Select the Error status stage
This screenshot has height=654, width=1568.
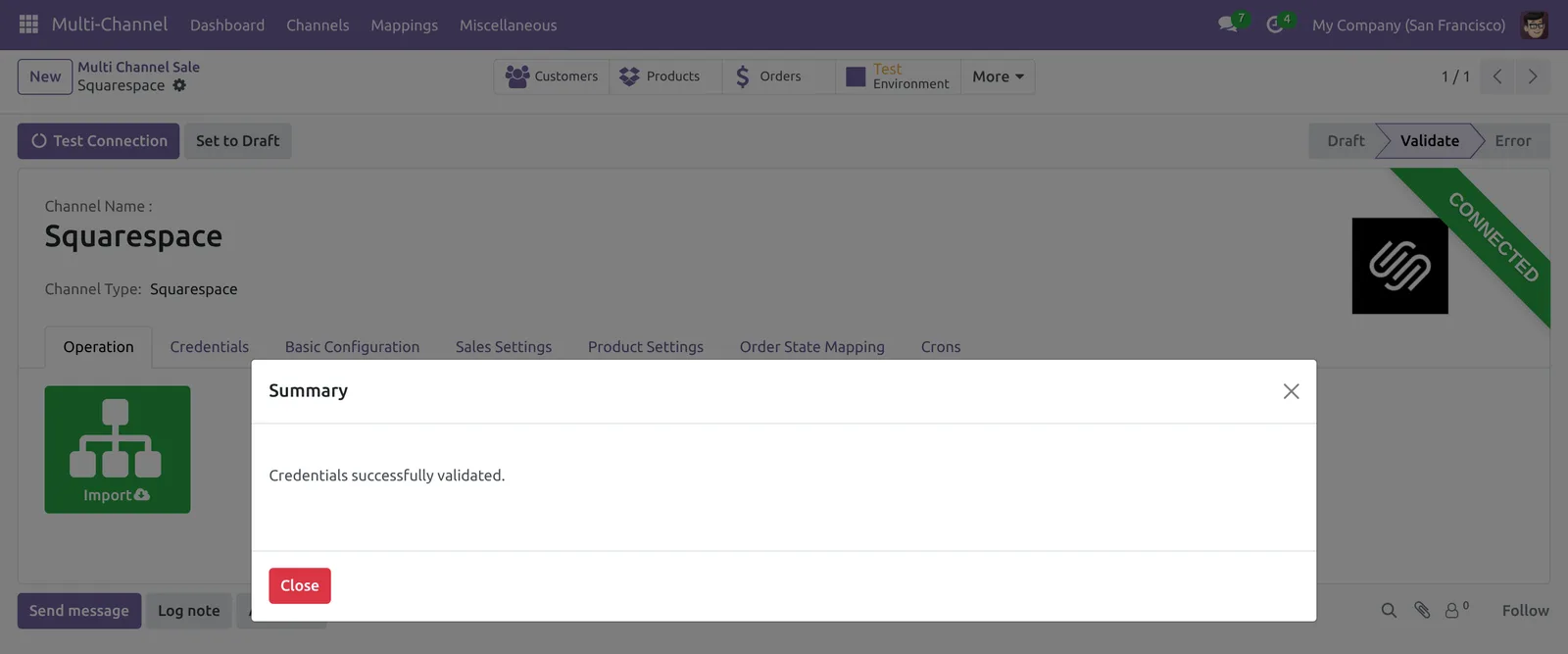tap(1512, 140)
